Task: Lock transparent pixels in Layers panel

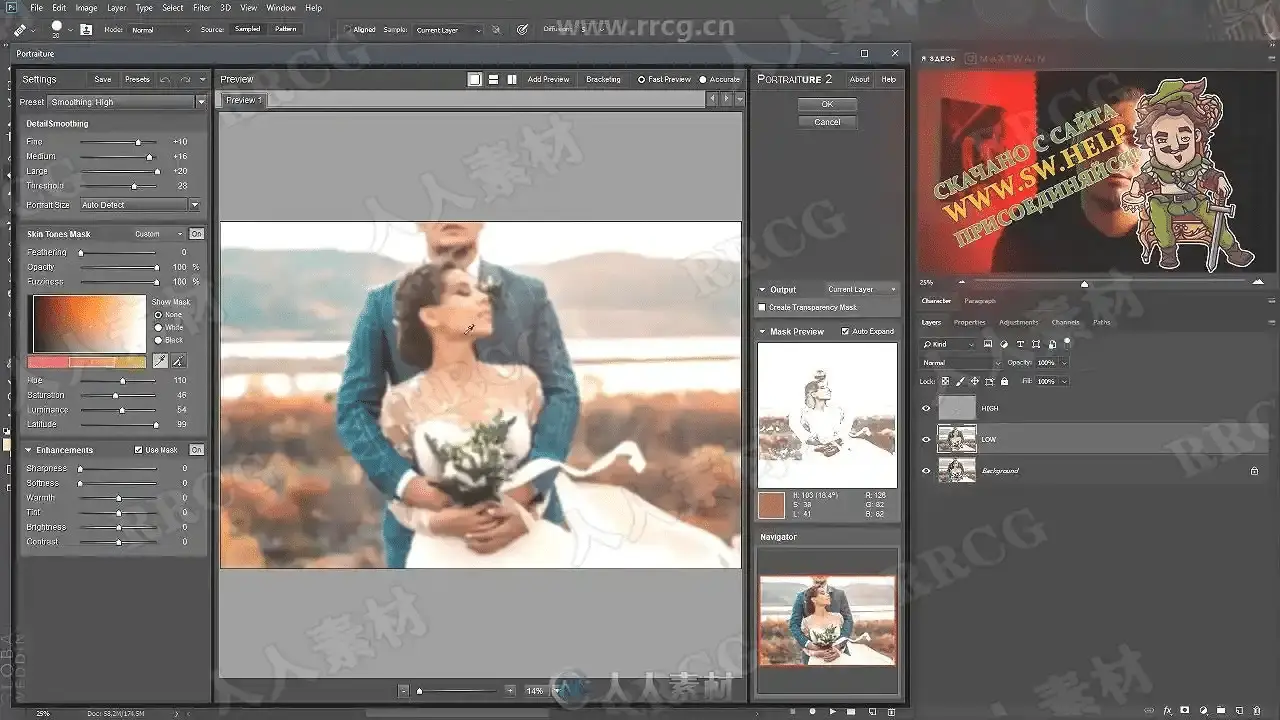Action: tap(945, 381)
